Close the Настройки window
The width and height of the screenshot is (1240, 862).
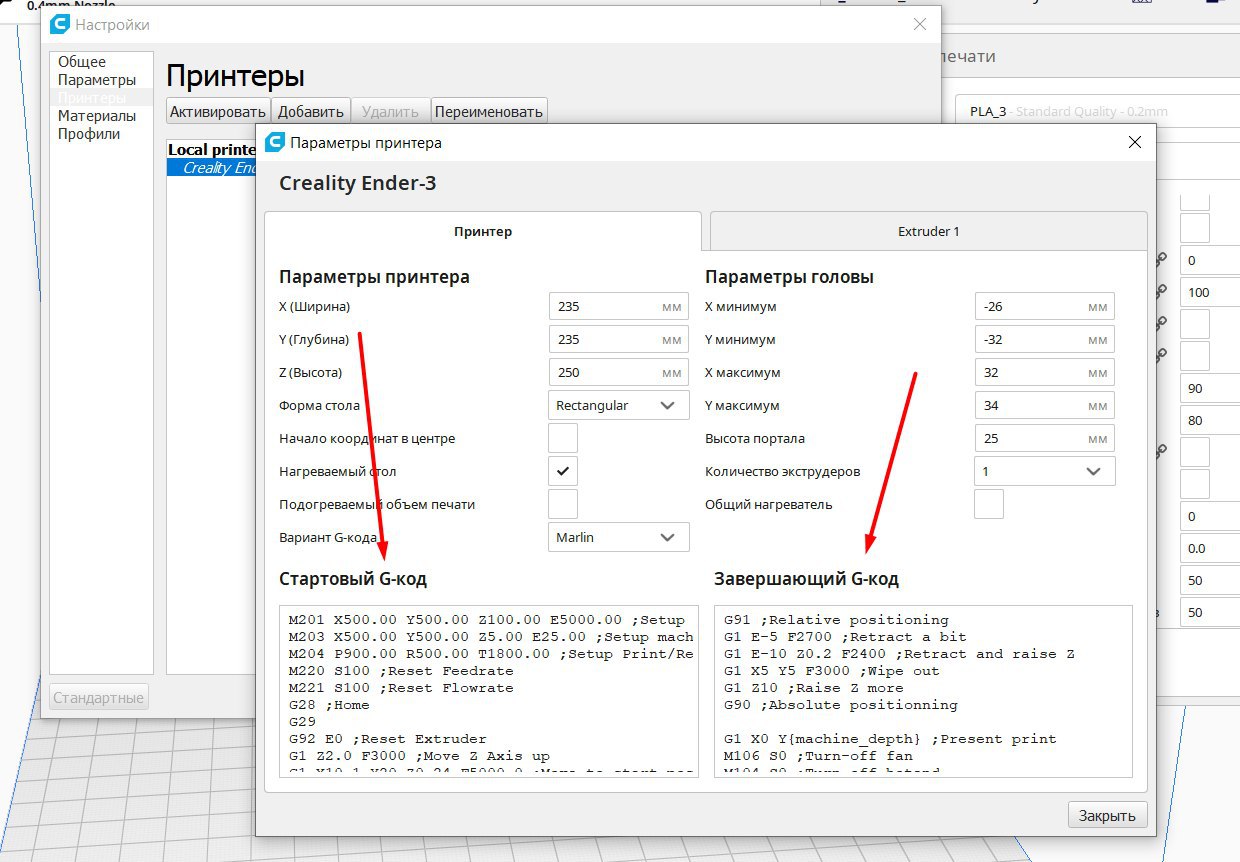[x=920, y=24]
